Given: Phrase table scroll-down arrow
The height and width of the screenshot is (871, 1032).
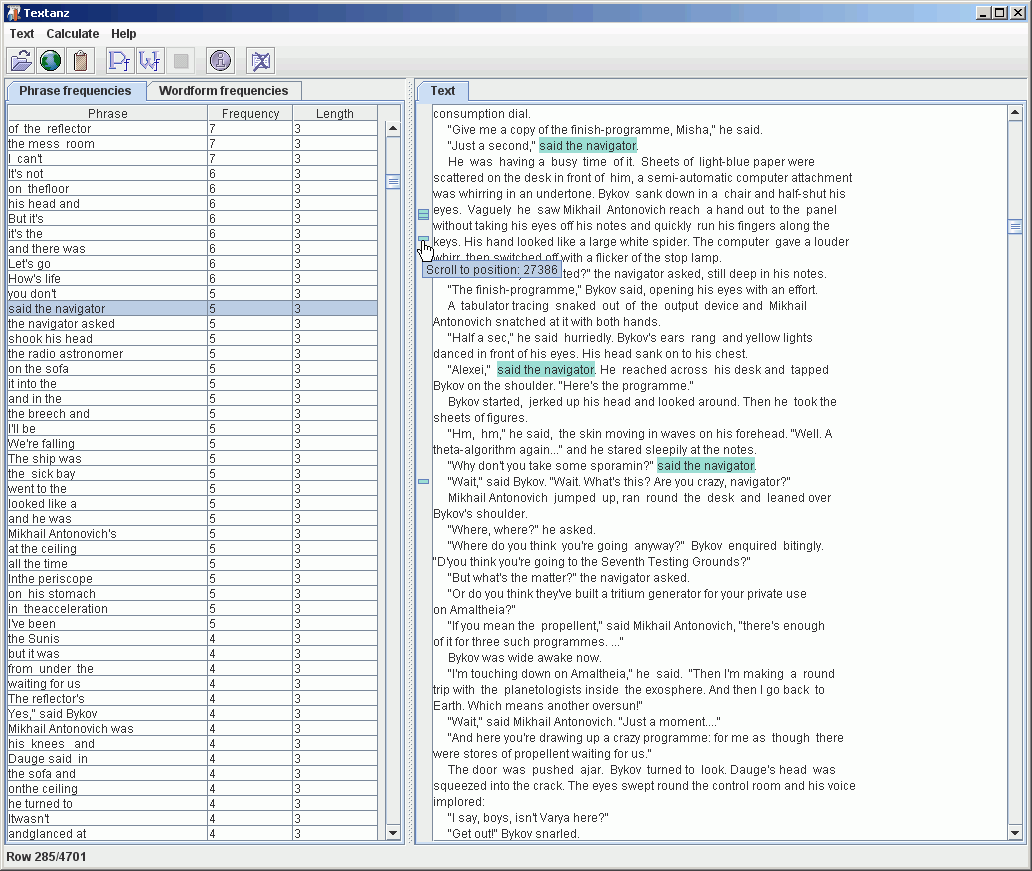Looking at the screenshot, I should (x=393, y=833).
